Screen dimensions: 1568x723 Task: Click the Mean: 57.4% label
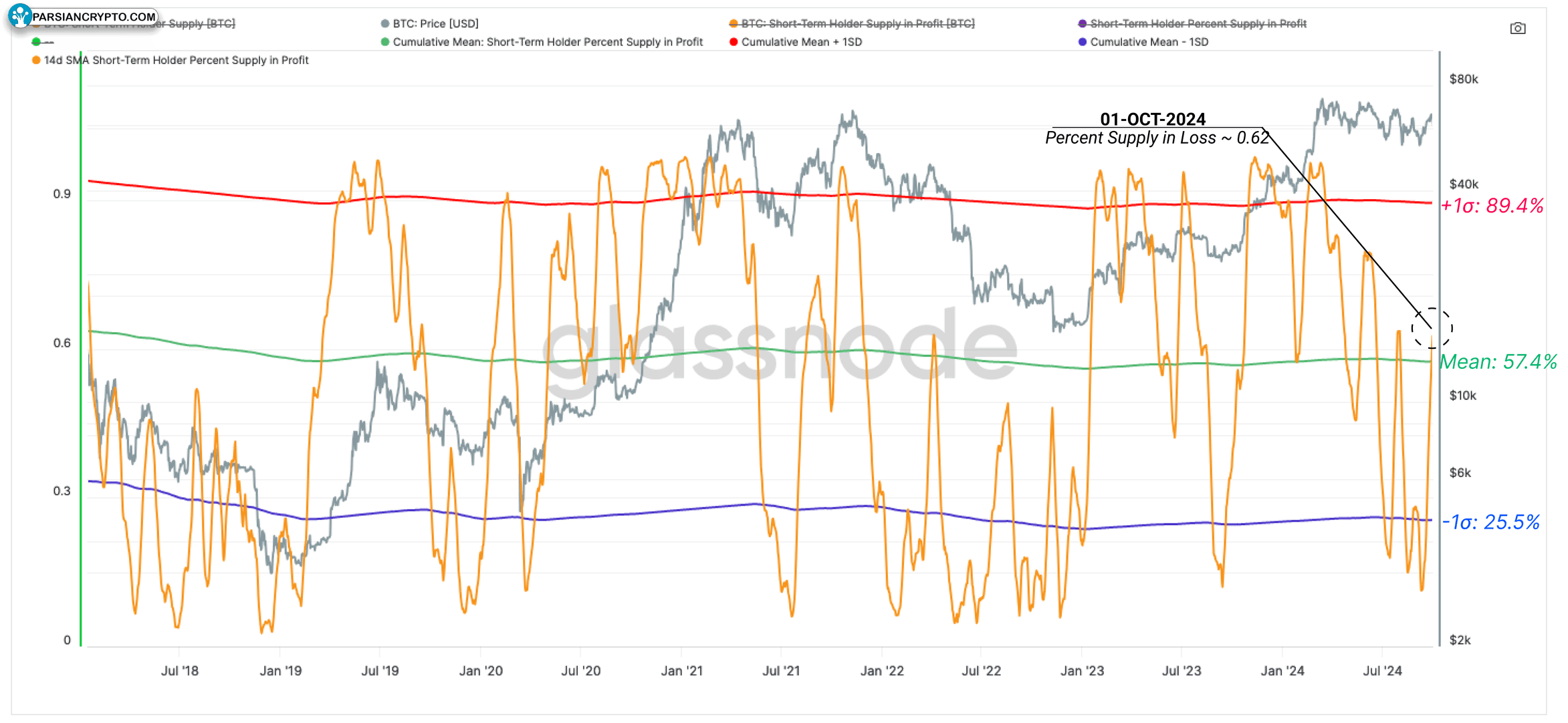pyautogui.click(x=1498, y=361)
